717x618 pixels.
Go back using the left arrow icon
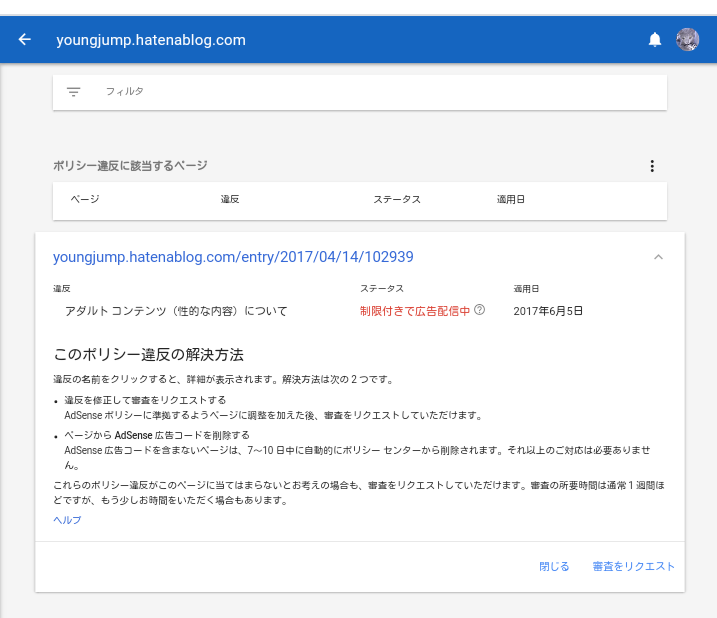(x=25, y=39)
